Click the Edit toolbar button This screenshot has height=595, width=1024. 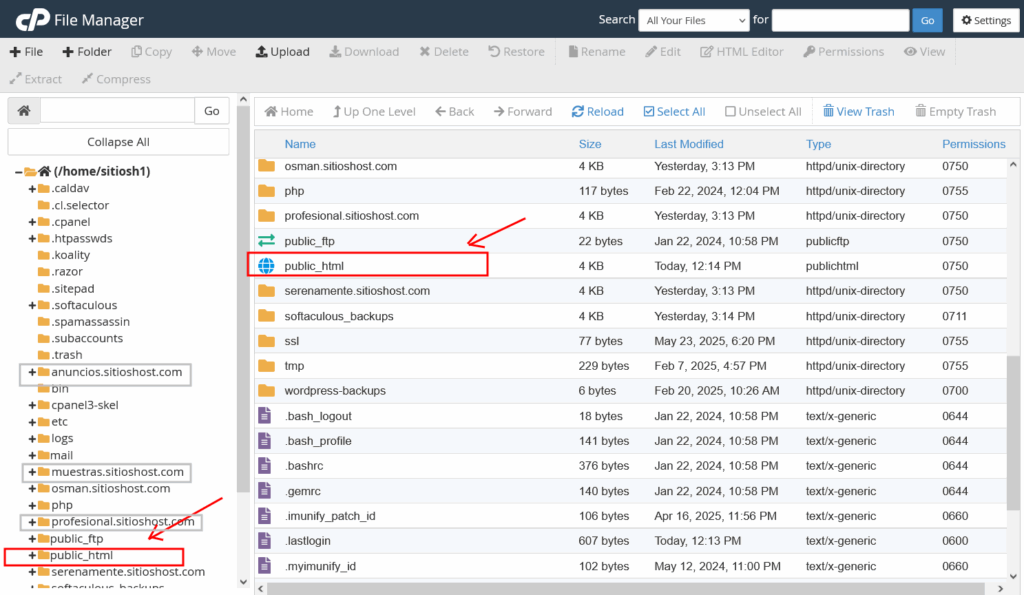(663, 52)
